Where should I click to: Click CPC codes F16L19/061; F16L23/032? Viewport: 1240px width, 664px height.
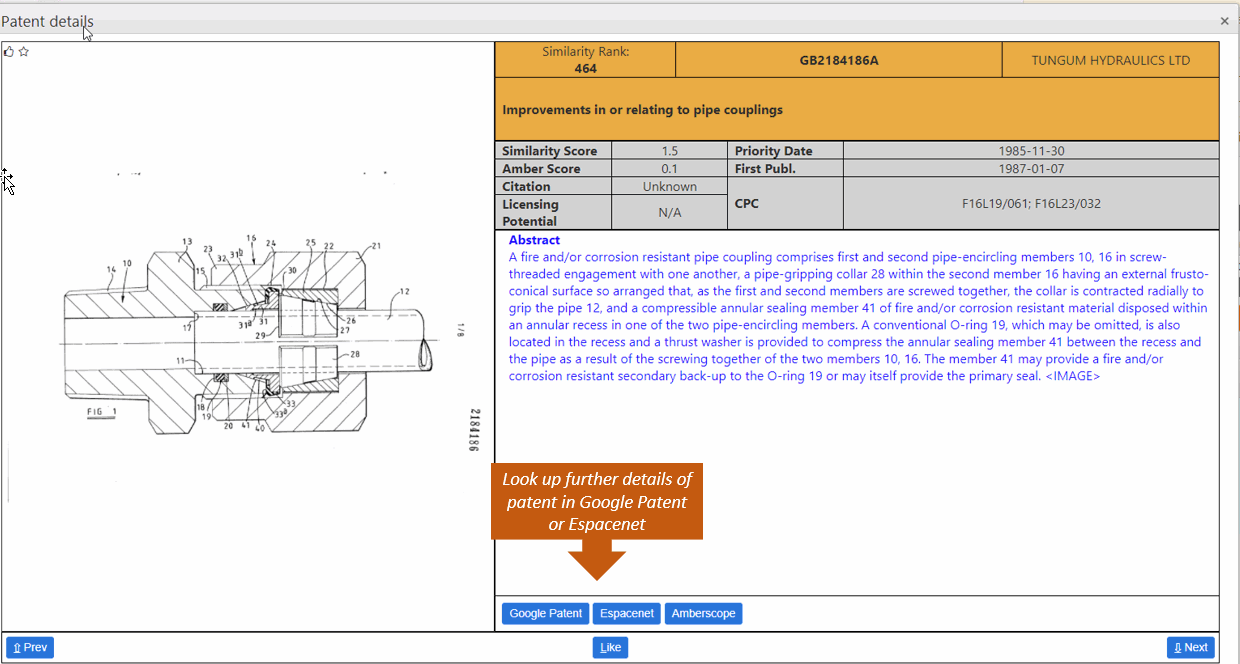pyautogui.click(x=1031, y=203)
